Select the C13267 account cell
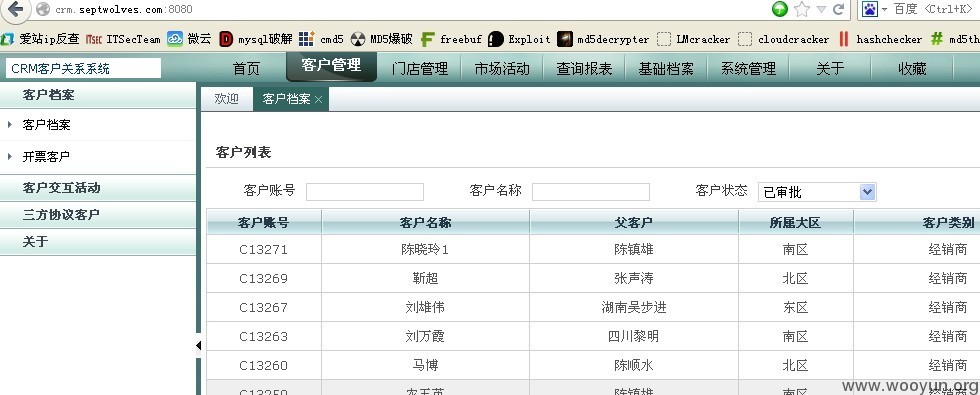Viewport: 980px width, 395px height. point(264,307)
